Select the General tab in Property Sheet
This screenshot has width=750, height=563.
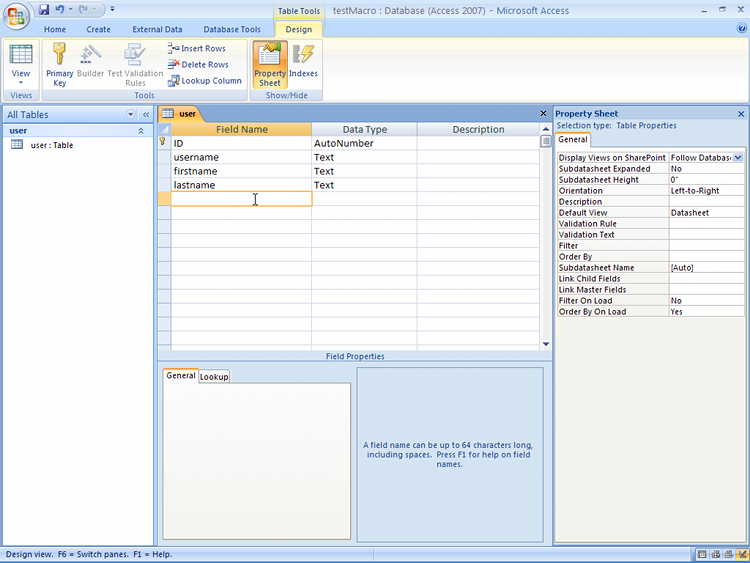pos(573,139)
